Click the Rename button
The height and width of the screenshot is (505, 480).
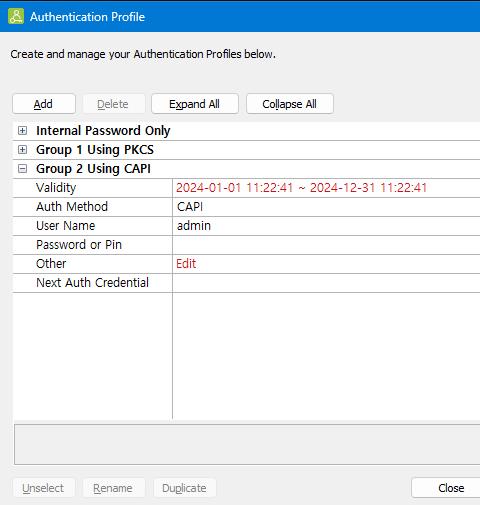tap(114, 488)
